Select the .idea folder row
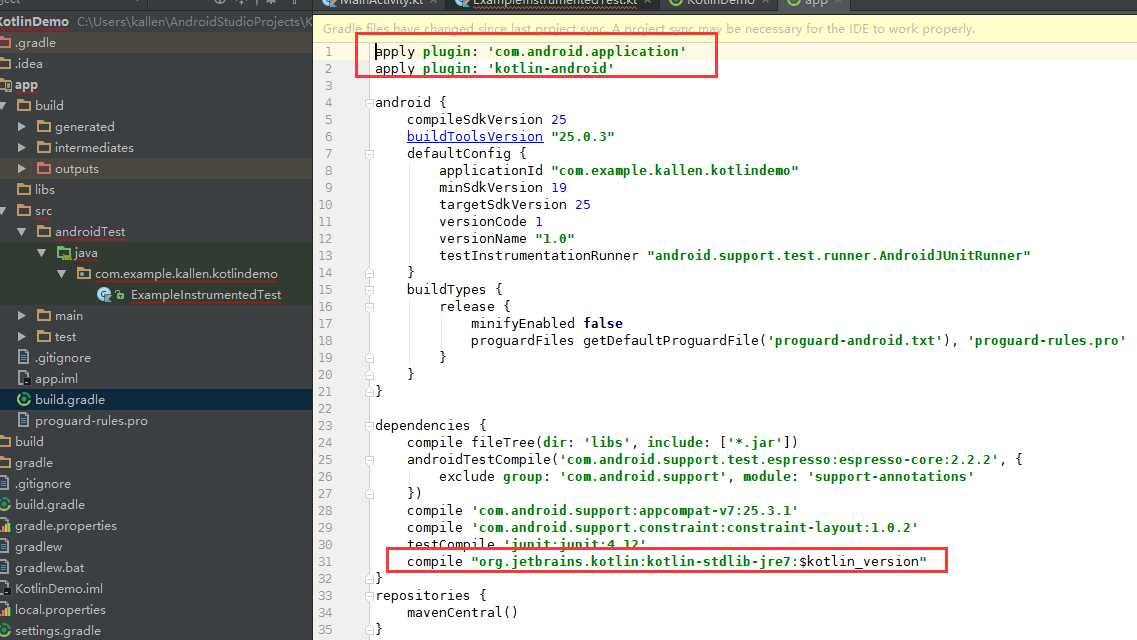Screen dimensions: 1137x640 click(156, 64)
